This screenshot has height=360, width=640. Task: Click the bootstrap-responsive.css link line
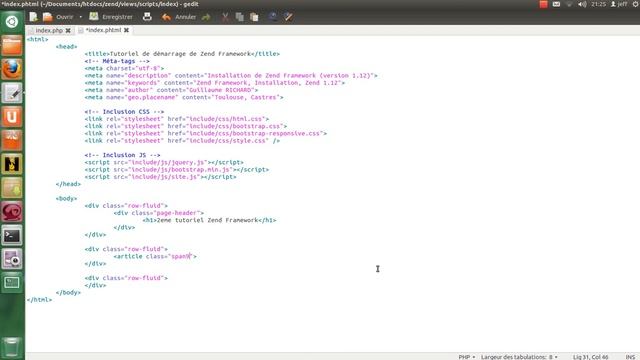tap(206, 133)
